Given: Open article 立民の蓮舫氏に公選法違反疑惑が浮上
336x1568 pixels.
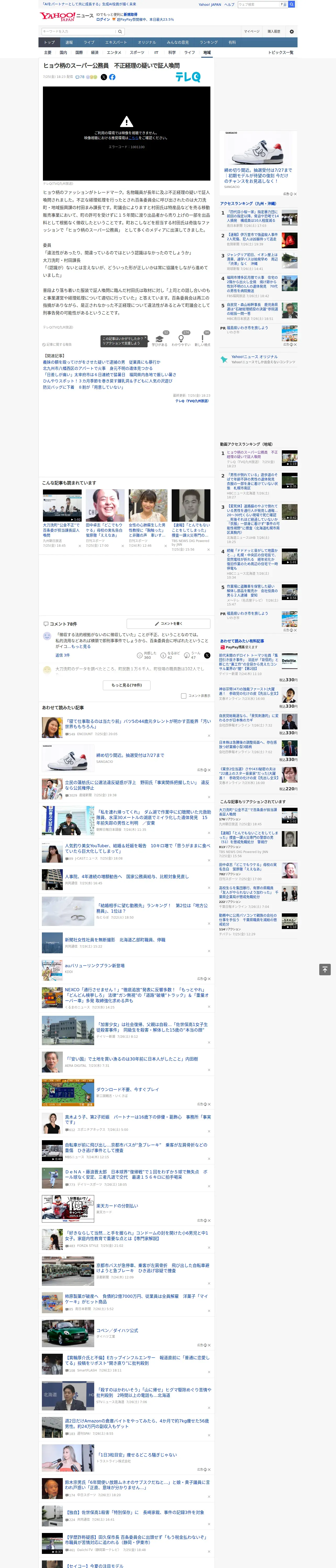Looking at the screenshot, I should tap(137, 785).
